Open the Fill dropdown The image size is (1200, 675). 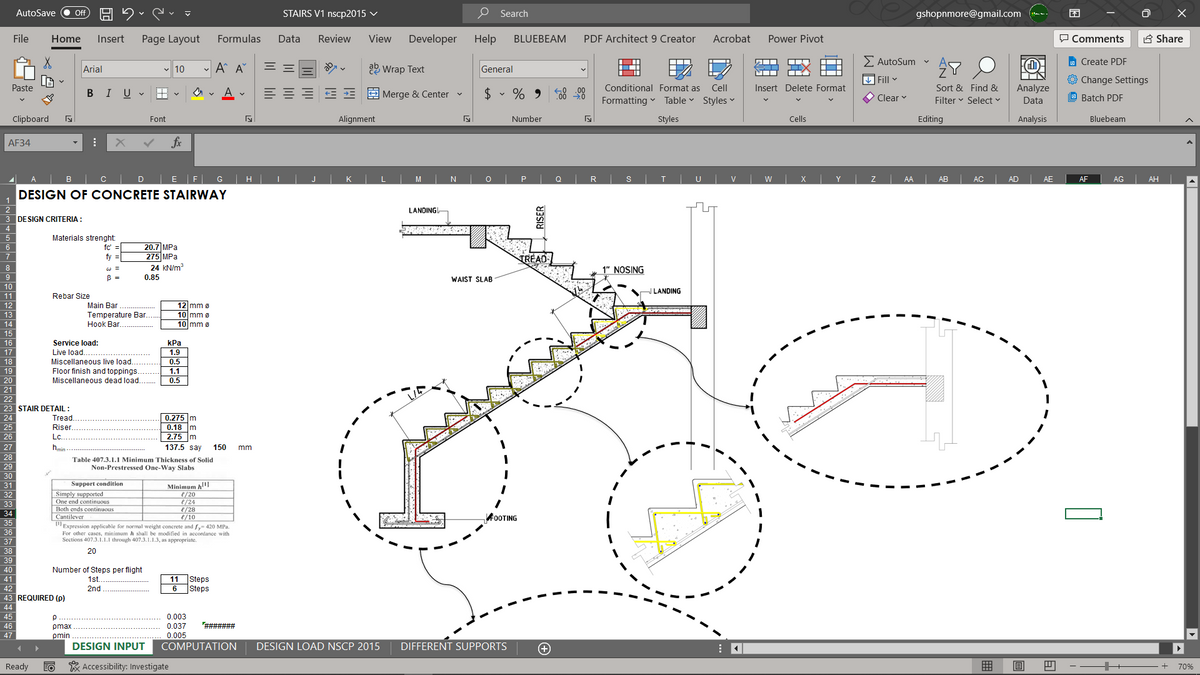pyautogui.click(x=881, y=80)
